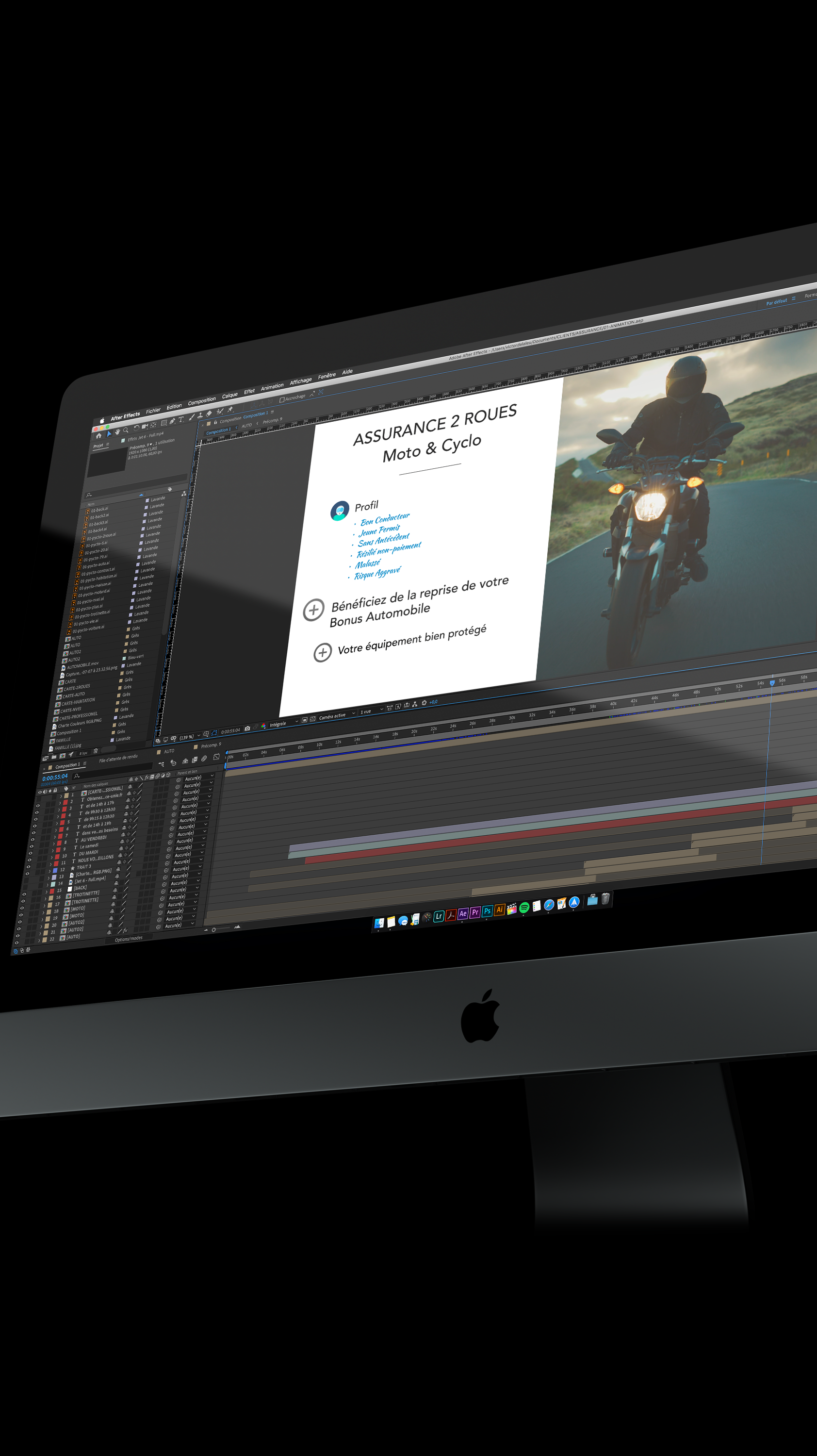The image size is (817, 1456).
Task: Open the Calque menu
Action: click(229, 396)
